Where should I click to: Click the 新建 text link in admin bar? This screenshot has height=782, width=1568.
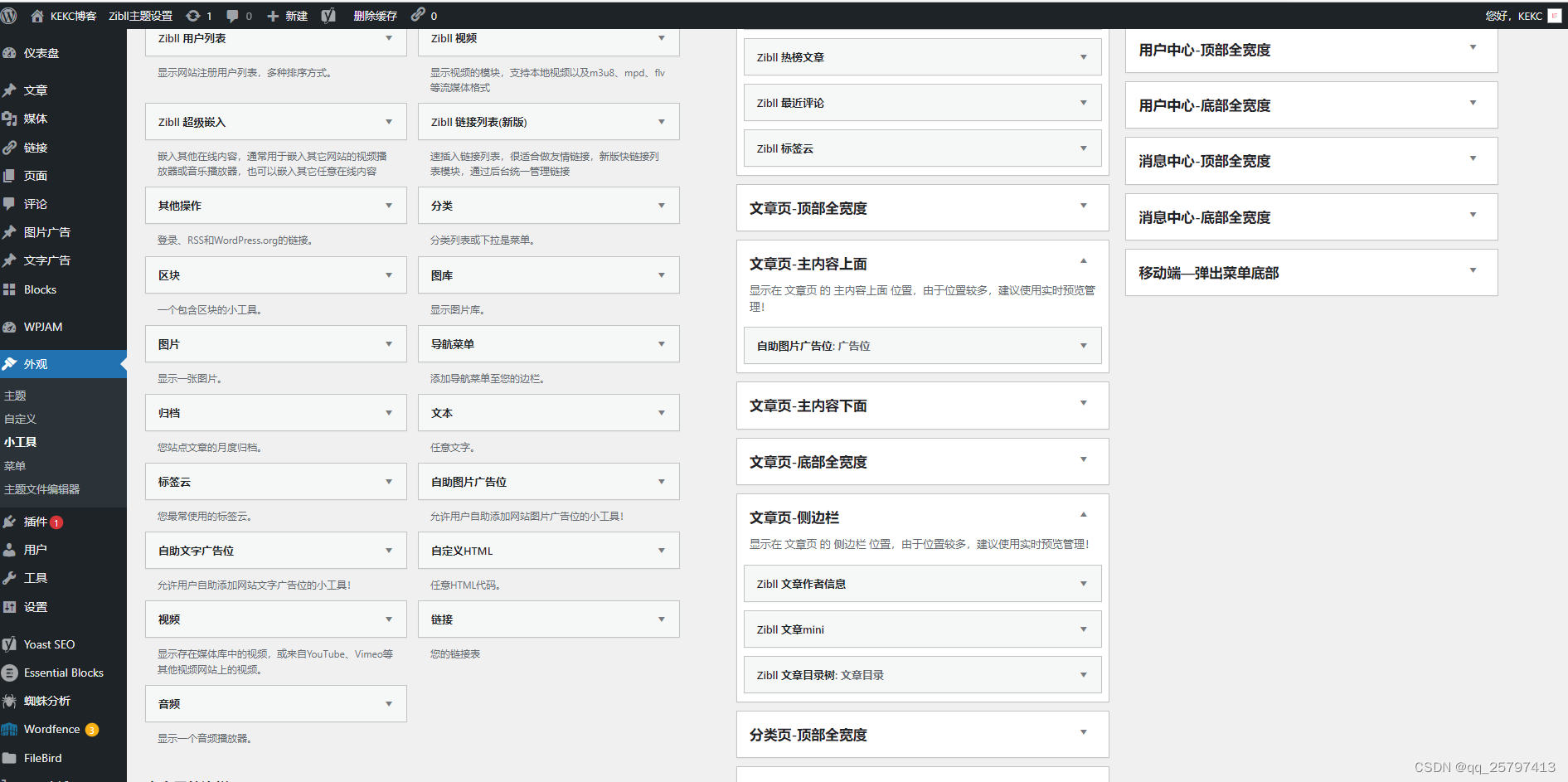pyautogui.click(x=297, y=16)
